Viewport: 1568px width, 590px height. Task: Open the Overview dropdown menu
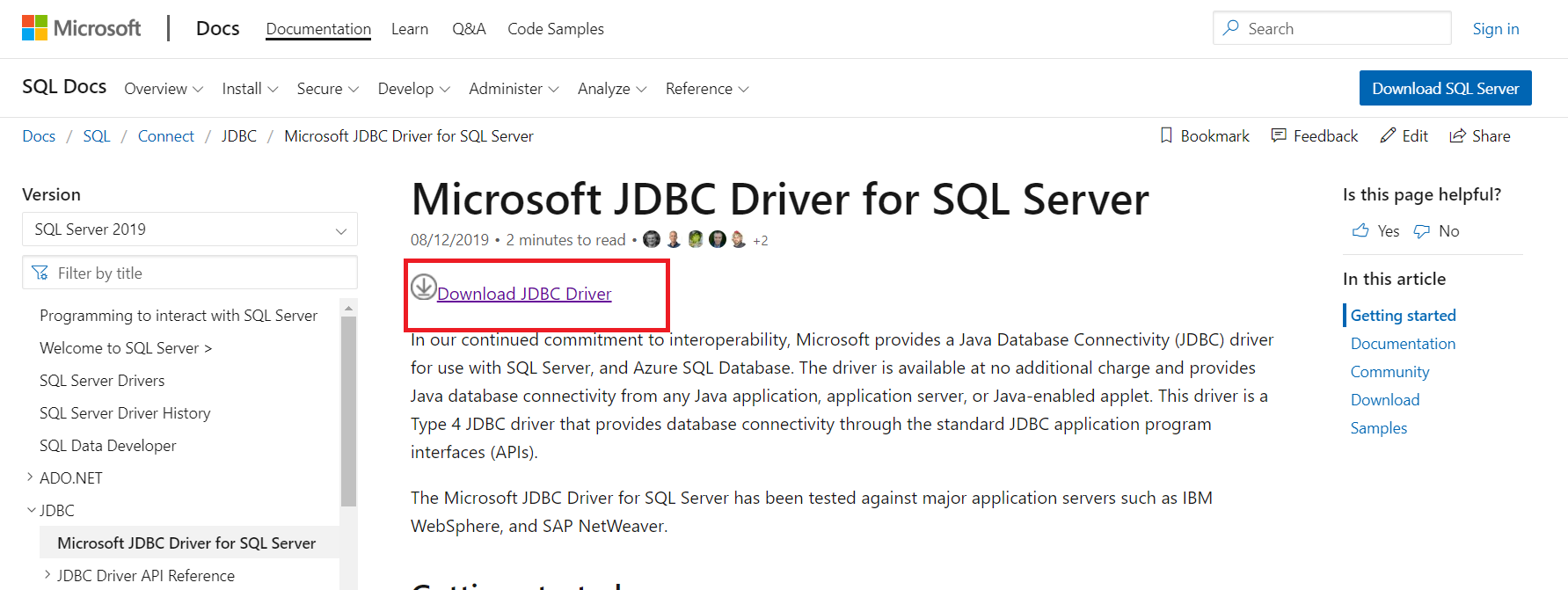(164, 89)
